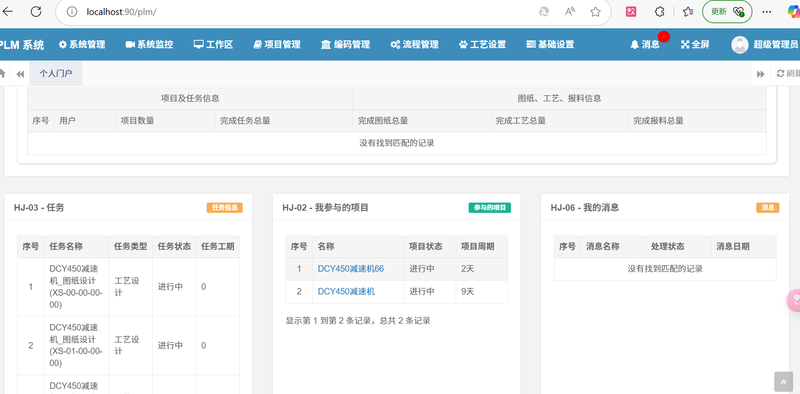Go back in browser history
The width and height of the screenshot is (800, 394).
pyautogui.click(x=7, y=12)
